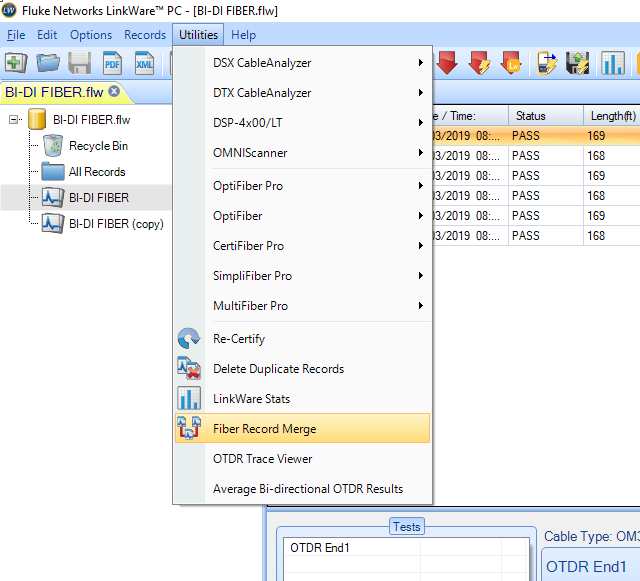Select the highlighted BI-DI FIBER tree item

99,198
